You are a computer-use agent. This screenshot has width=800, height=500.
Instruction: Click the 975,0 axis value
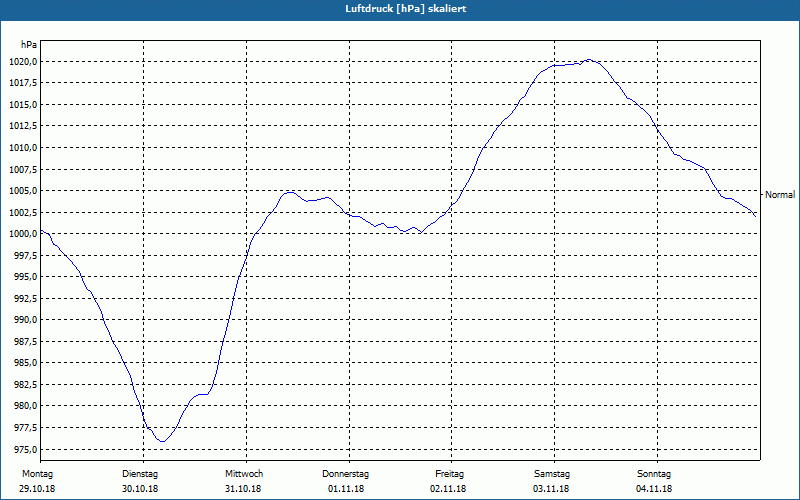tap(25, 449)
